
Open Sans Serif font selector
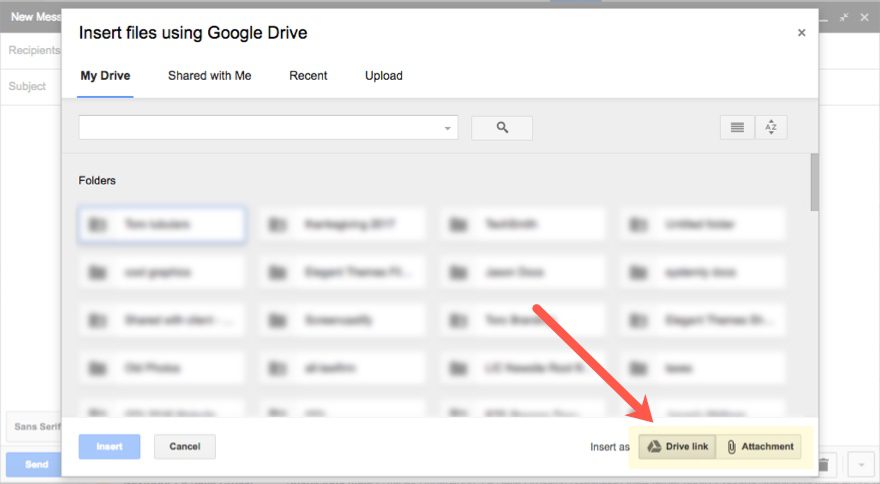pos(34,427)
